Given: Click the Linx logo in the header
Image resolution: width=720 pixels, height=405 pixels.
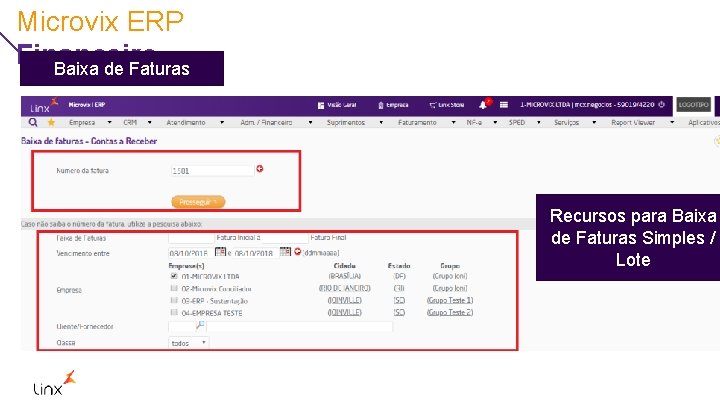Looking at the screenshot, I should coord(43,106).
